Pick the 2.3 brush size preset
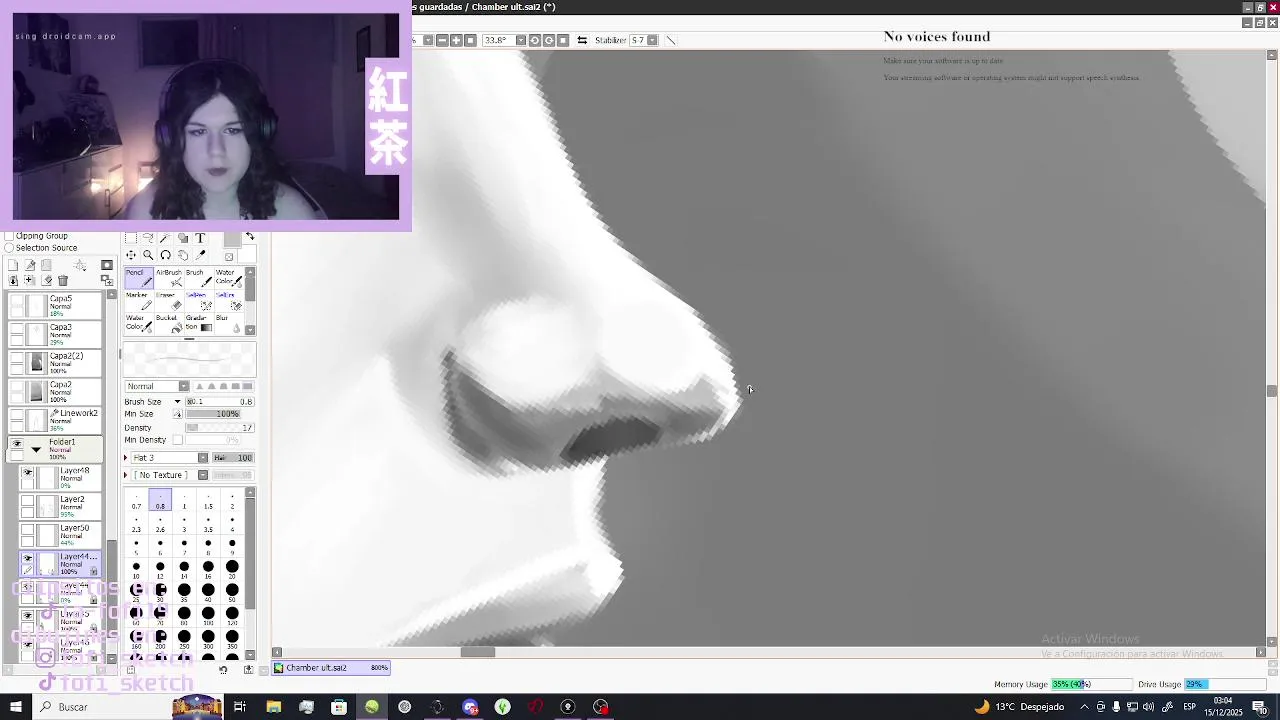 (x=136, y=524)
